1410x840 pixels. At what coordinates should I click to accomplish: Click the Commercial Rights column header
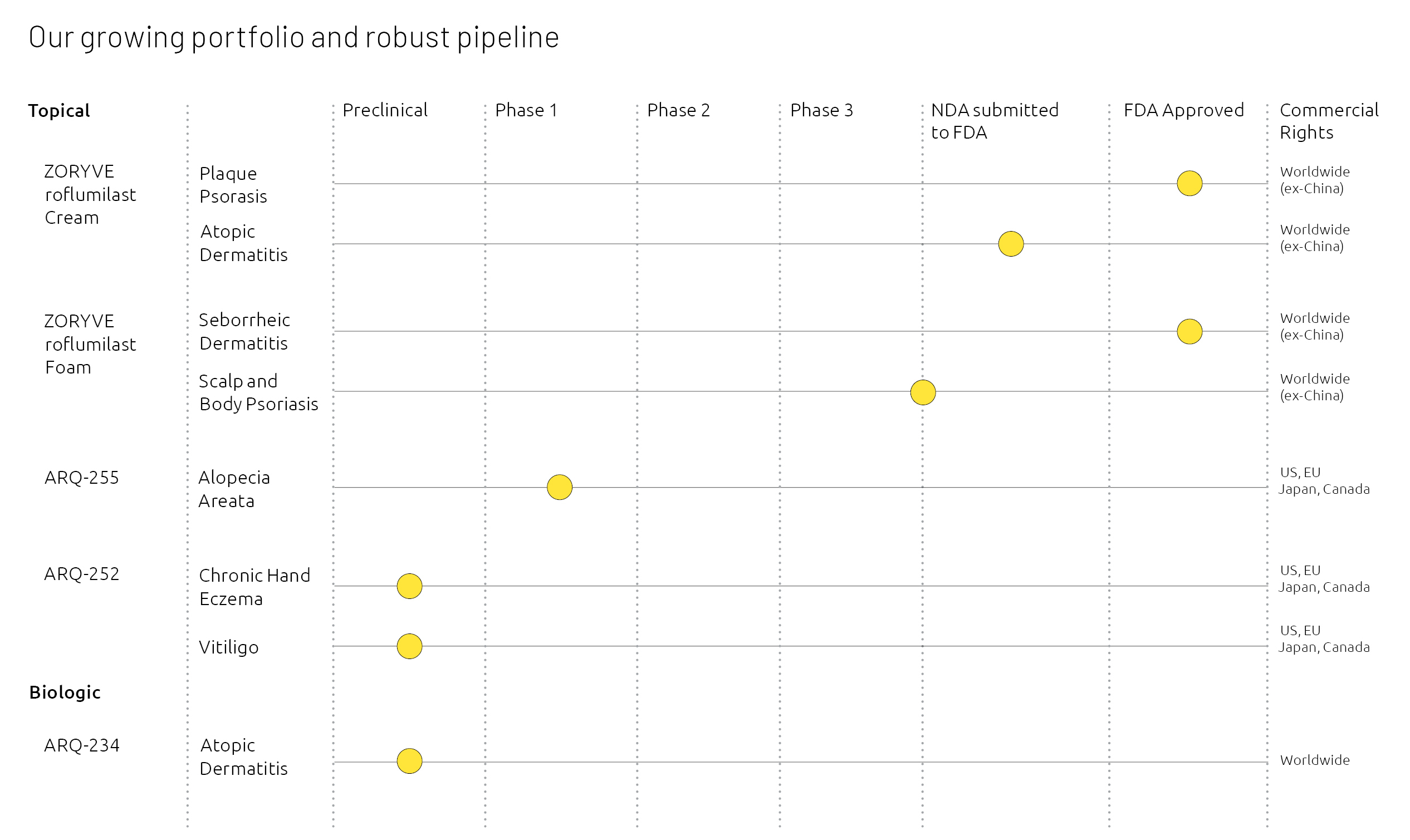click(x=1329, y=121)
